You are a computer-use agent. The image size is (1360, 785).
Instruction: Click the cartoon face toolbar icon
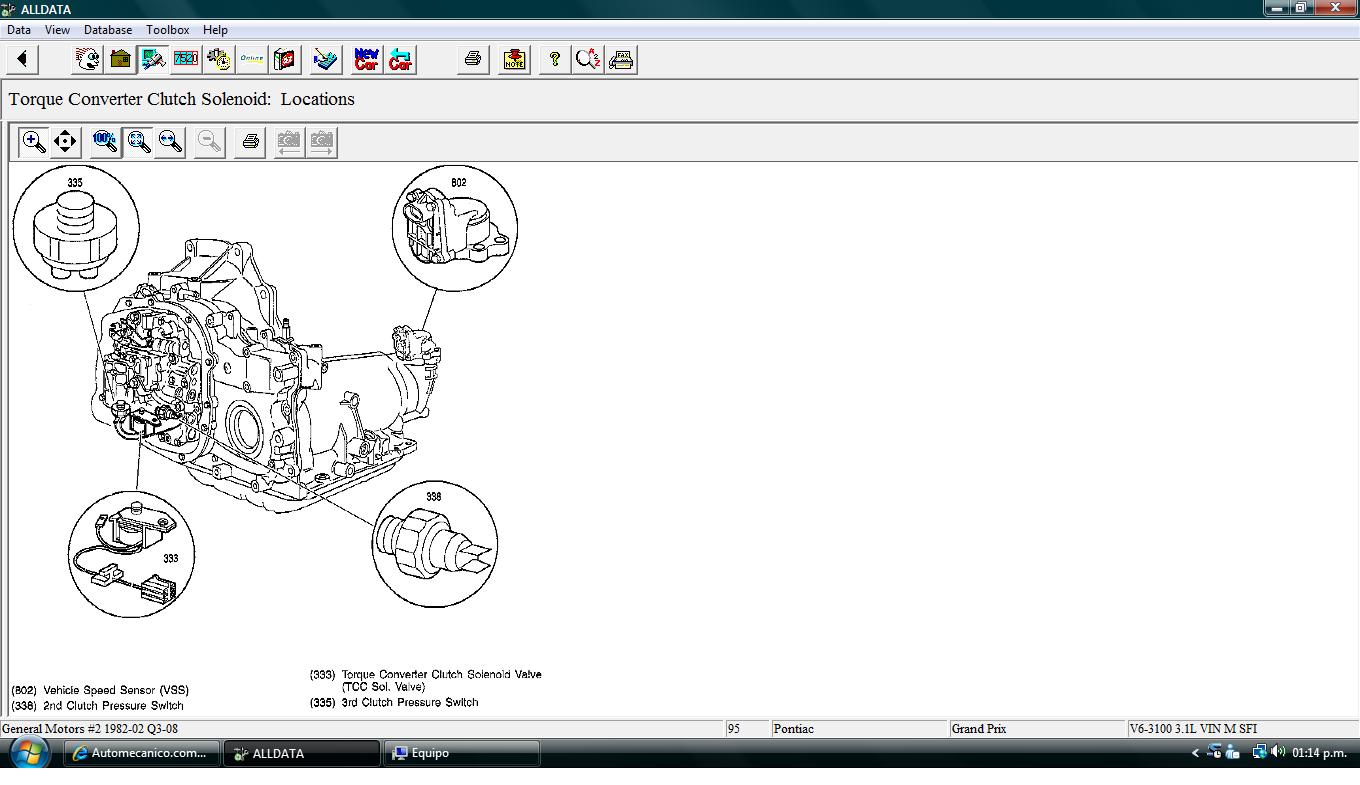tap(88, 59)
